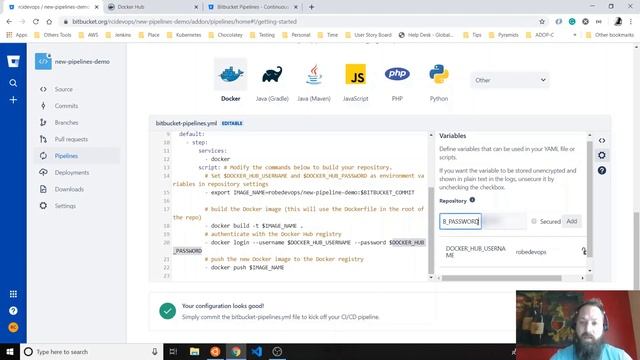Open the Windows Start menu
The height and width of the screenshot is (360, 640).
10,351
